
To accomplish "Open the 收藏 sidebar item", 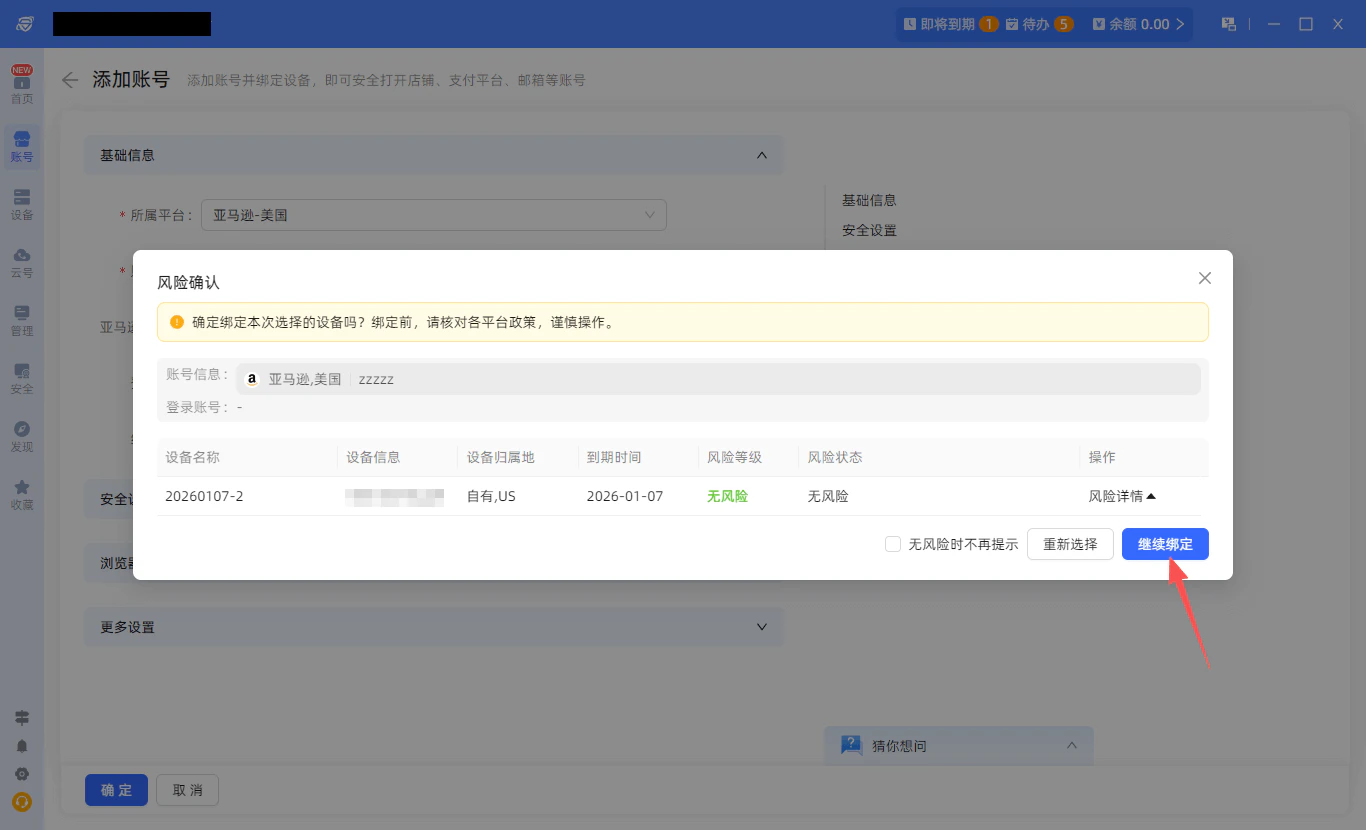I will coord(22,495).
